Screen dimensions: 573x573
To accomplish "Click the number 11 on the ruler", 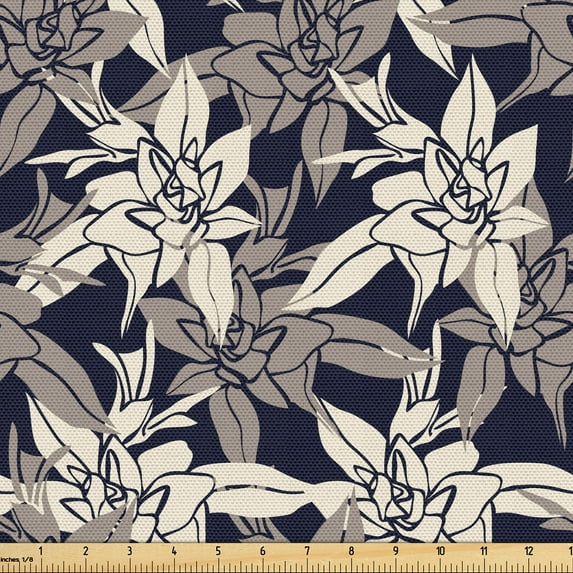I will 484,551.
